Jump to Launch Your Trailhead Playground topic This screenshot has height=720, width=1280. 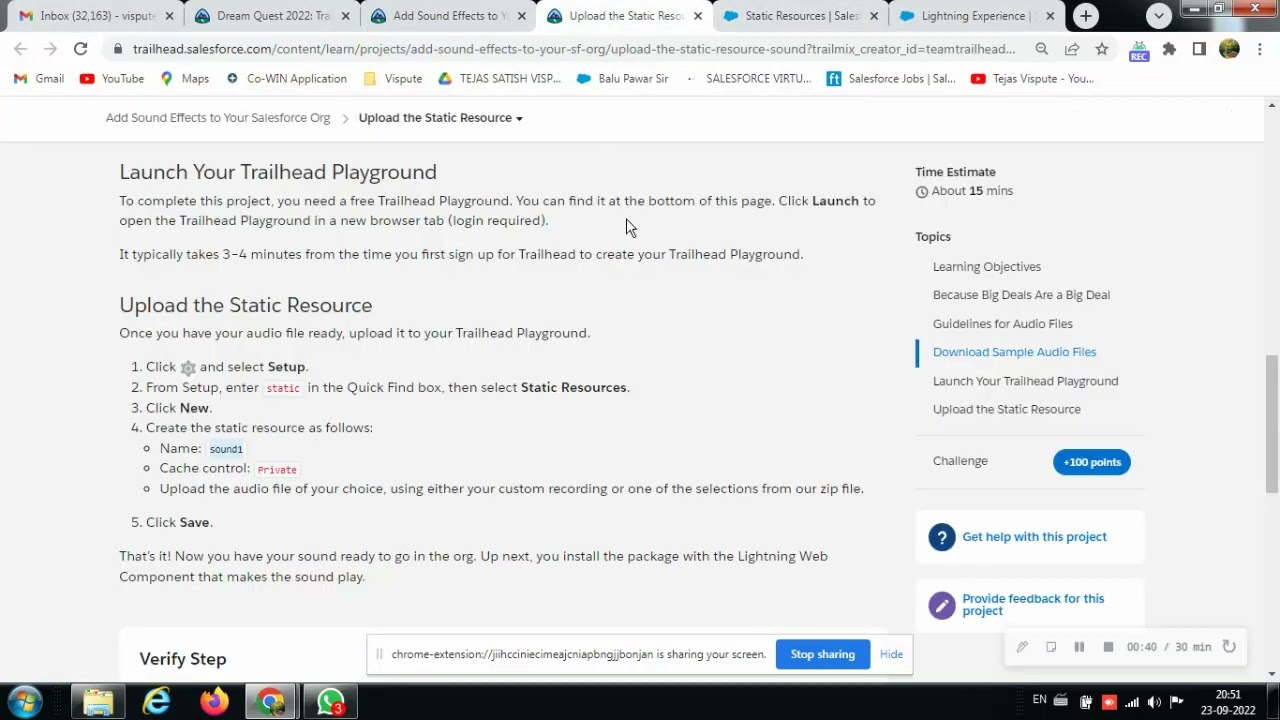(1025, 381)
